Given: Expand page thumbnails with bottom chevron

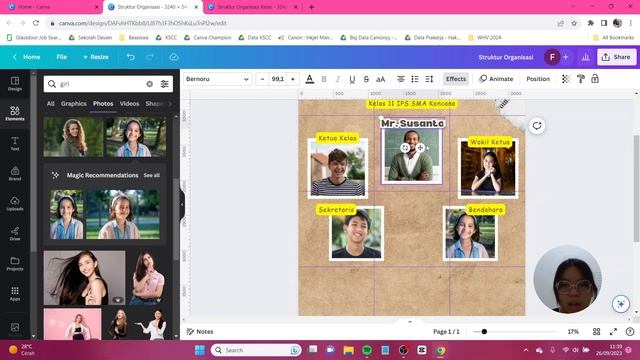Looking at the screenshot, I should click(410, 322).
